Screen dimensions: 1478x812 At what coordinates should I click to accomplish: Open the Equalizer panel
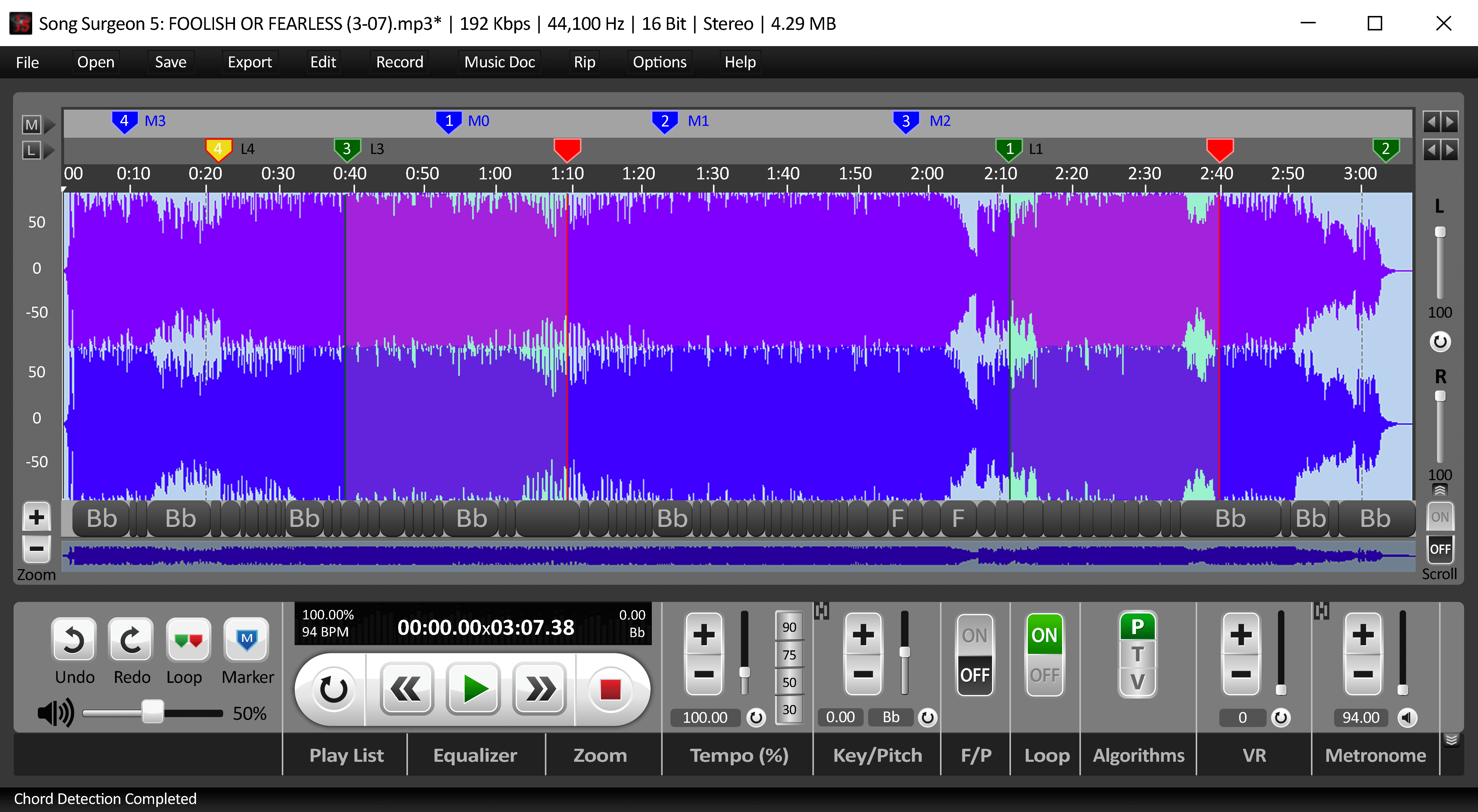[475, 755]
